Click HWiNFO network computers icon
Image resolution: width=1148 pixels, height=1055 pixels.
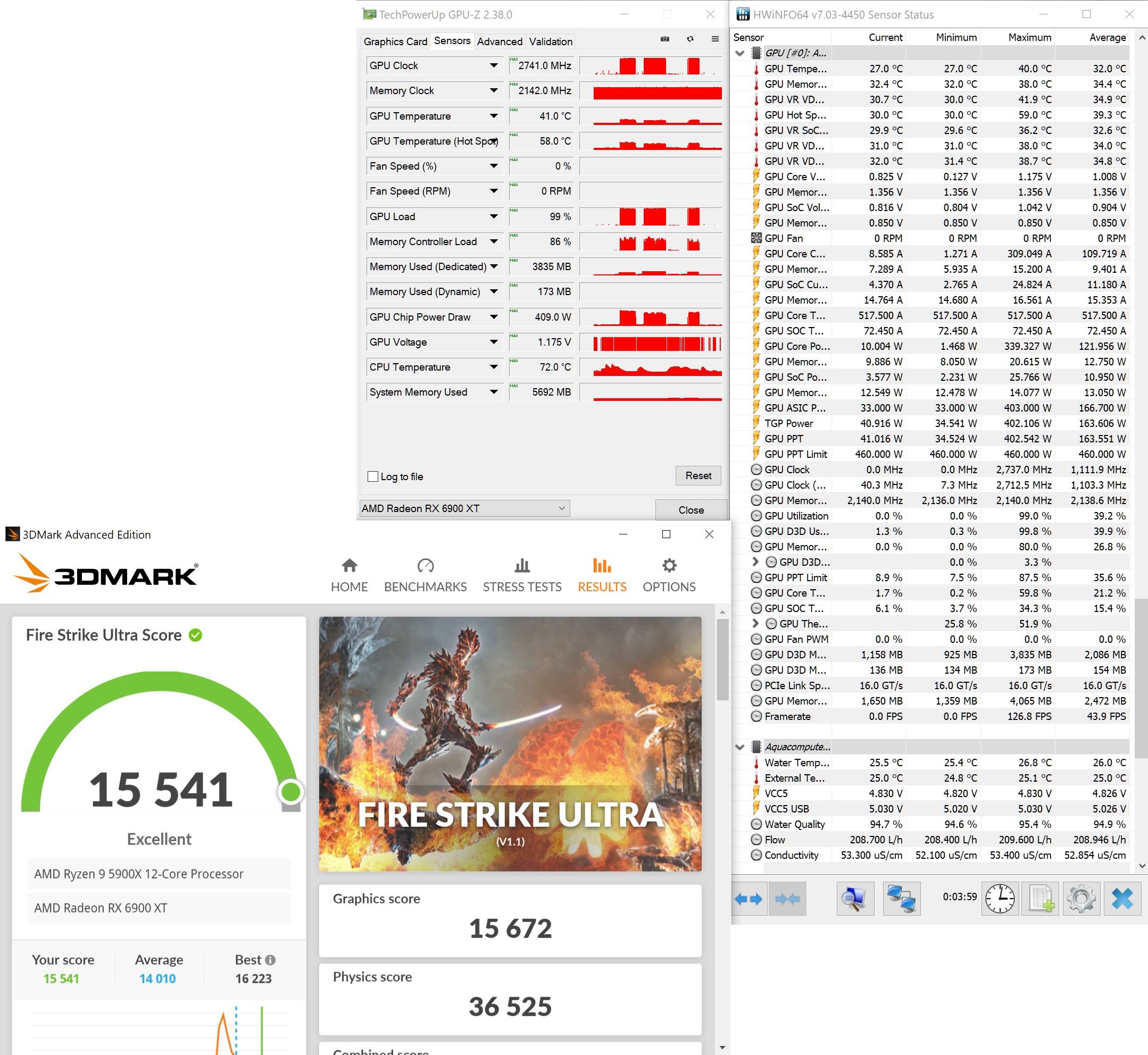[902, 899]
